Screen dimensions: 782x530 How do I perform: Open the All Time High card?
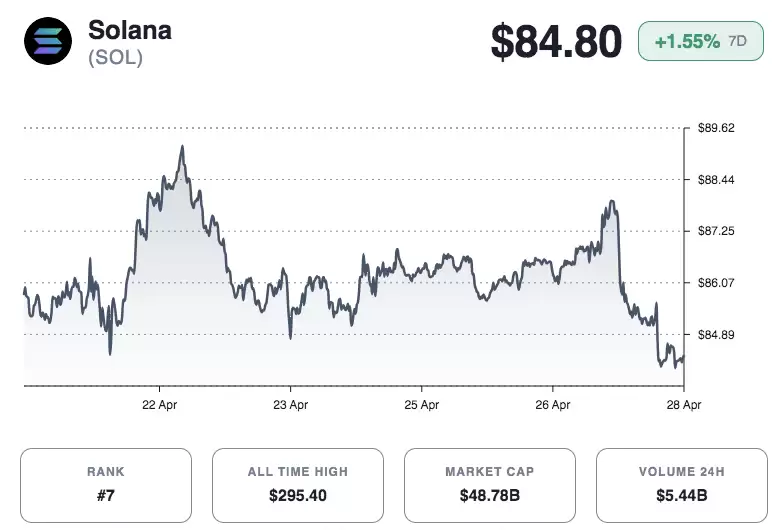pos(298,485)
